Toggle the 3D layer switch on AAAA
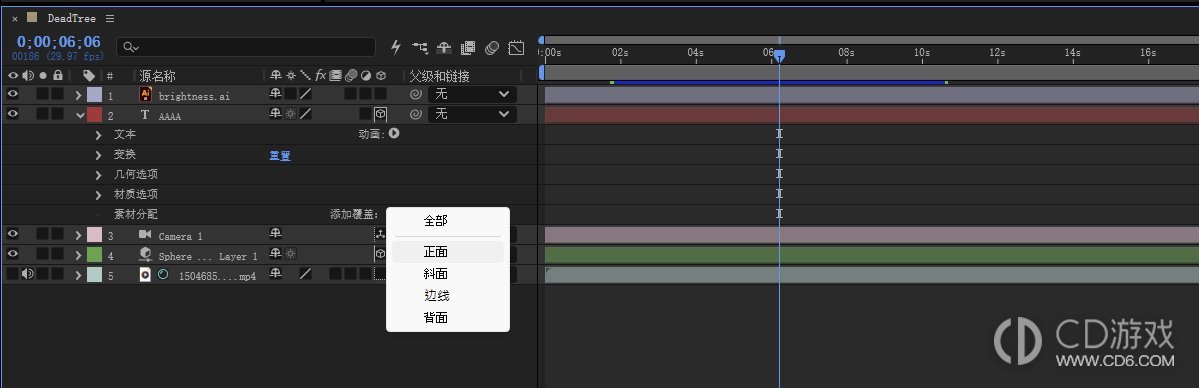1199x388 pixels. click(380, 115)
